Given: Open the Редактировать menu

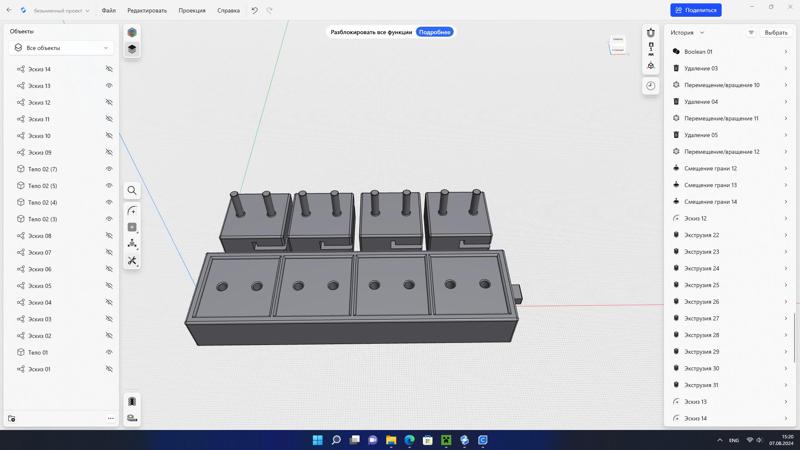Looking at the screenshot, I should tap(147, 10).
